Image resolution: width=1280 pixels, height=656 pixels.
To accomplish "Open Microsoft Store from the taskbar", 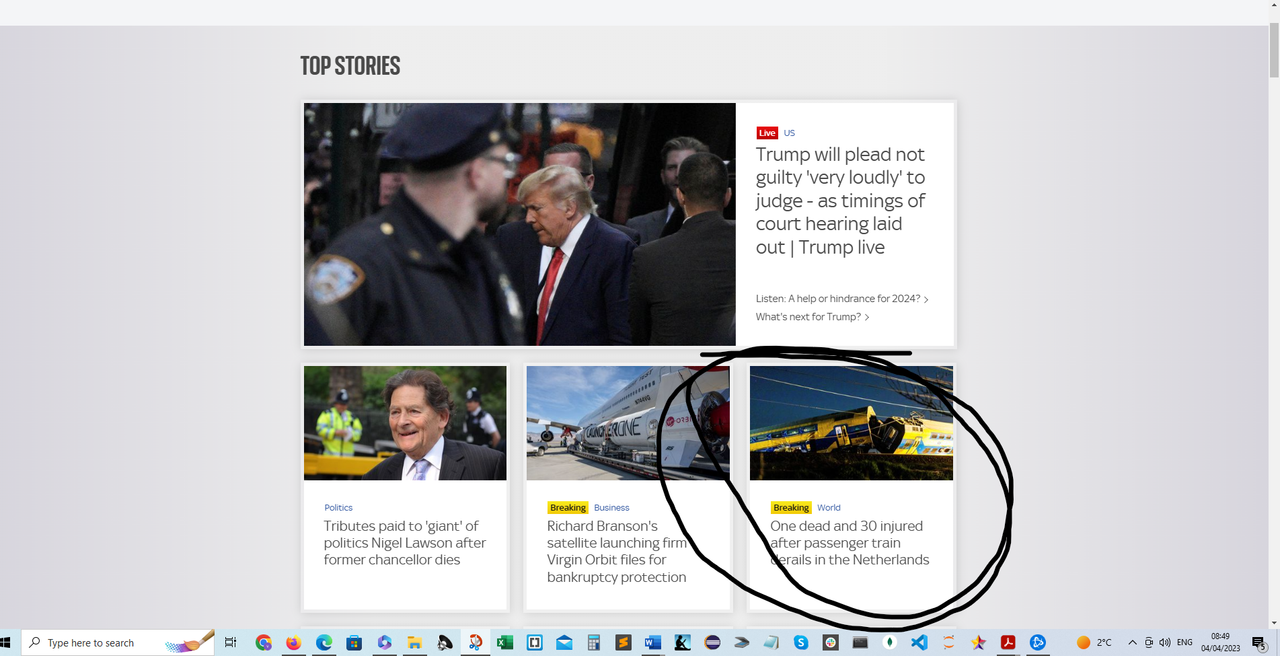I will point(354,642).
